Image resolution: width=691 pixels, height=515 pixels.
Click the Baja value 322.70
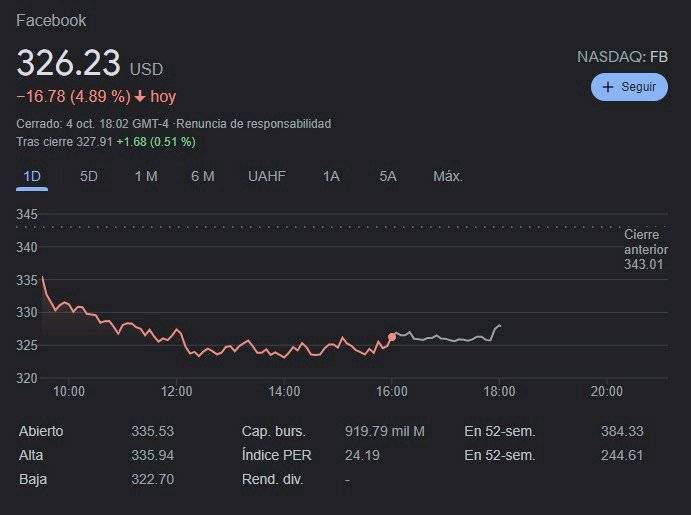pos(152,479)
